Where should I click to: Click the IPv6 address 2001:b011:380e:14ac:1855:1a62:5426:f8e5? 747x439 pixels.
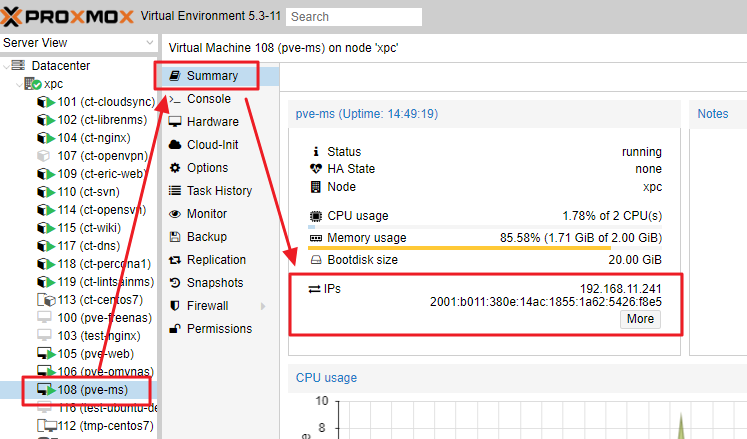(545, 302)
